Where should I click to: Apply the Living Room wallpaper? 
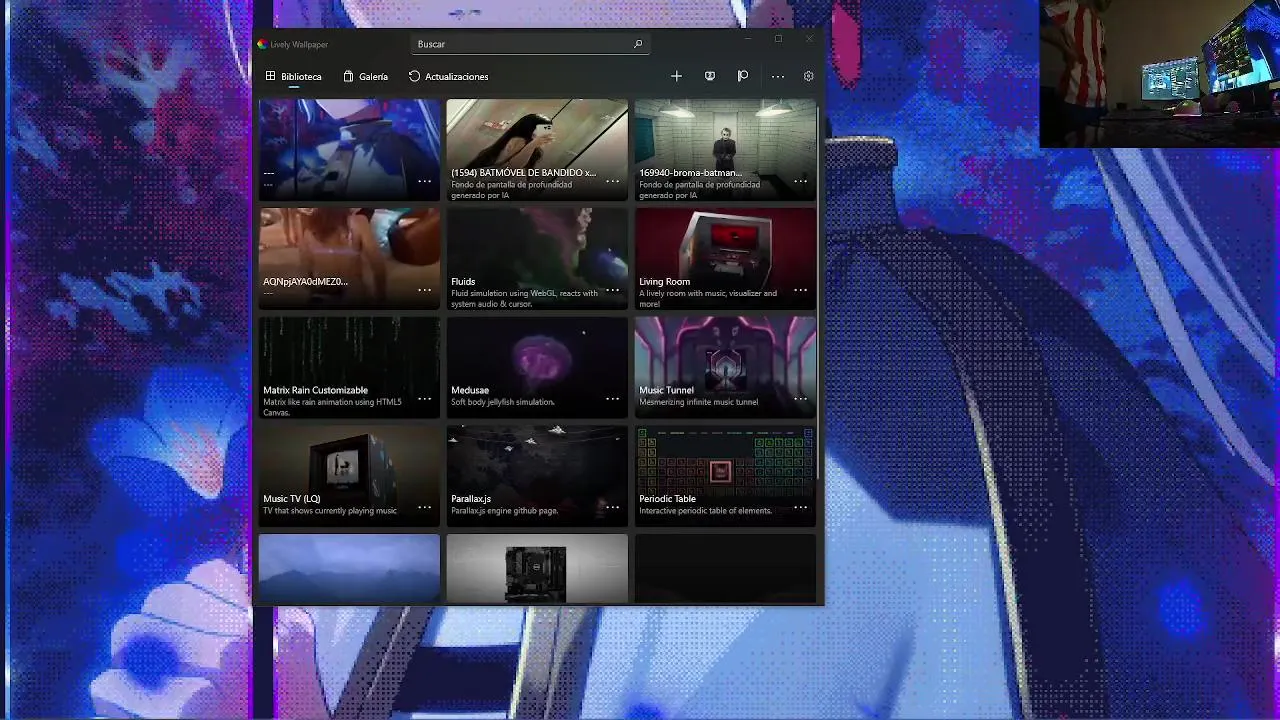click(725, 258)
